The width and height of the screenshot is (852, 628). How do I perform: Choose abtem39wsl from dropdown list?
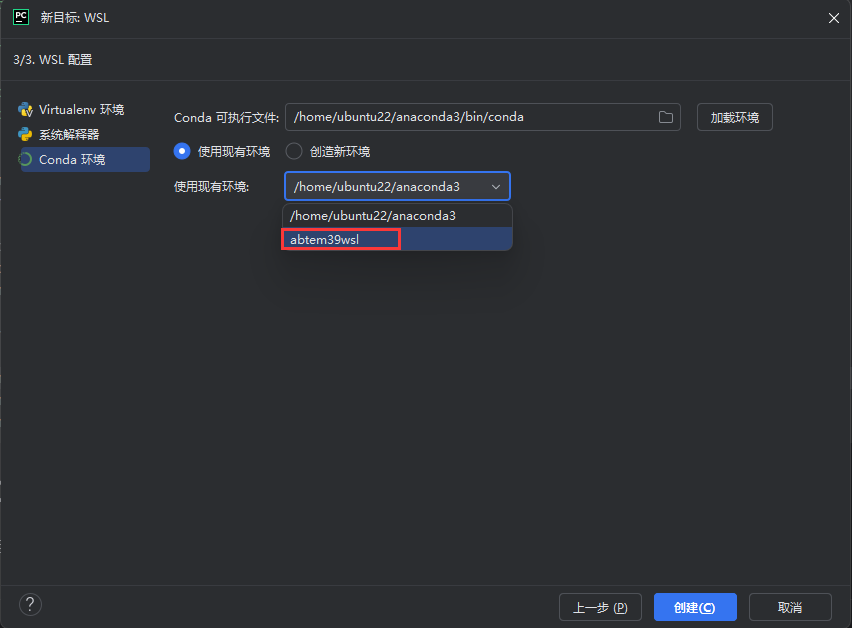click(x=397, y=239)
